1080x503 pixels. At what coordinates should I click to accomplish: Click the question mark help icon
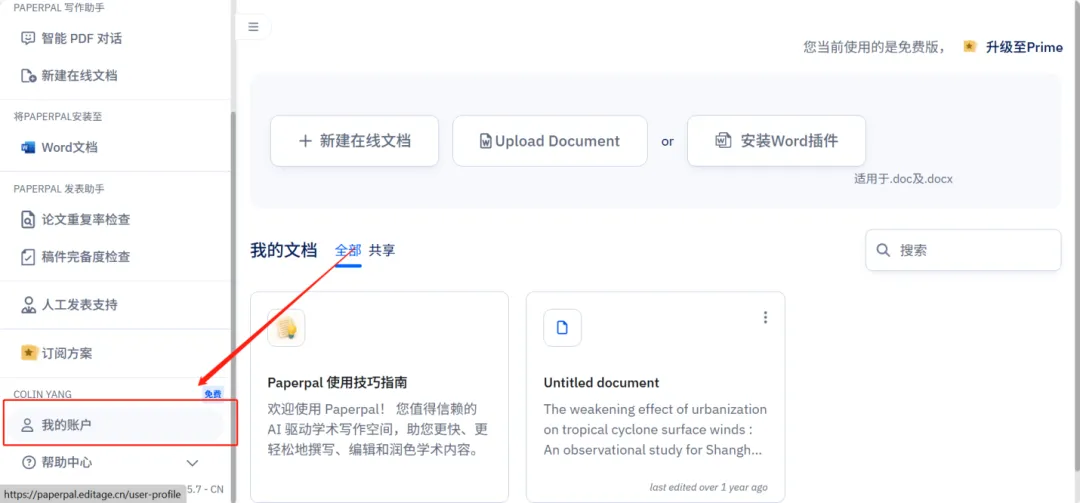(28, 462)
